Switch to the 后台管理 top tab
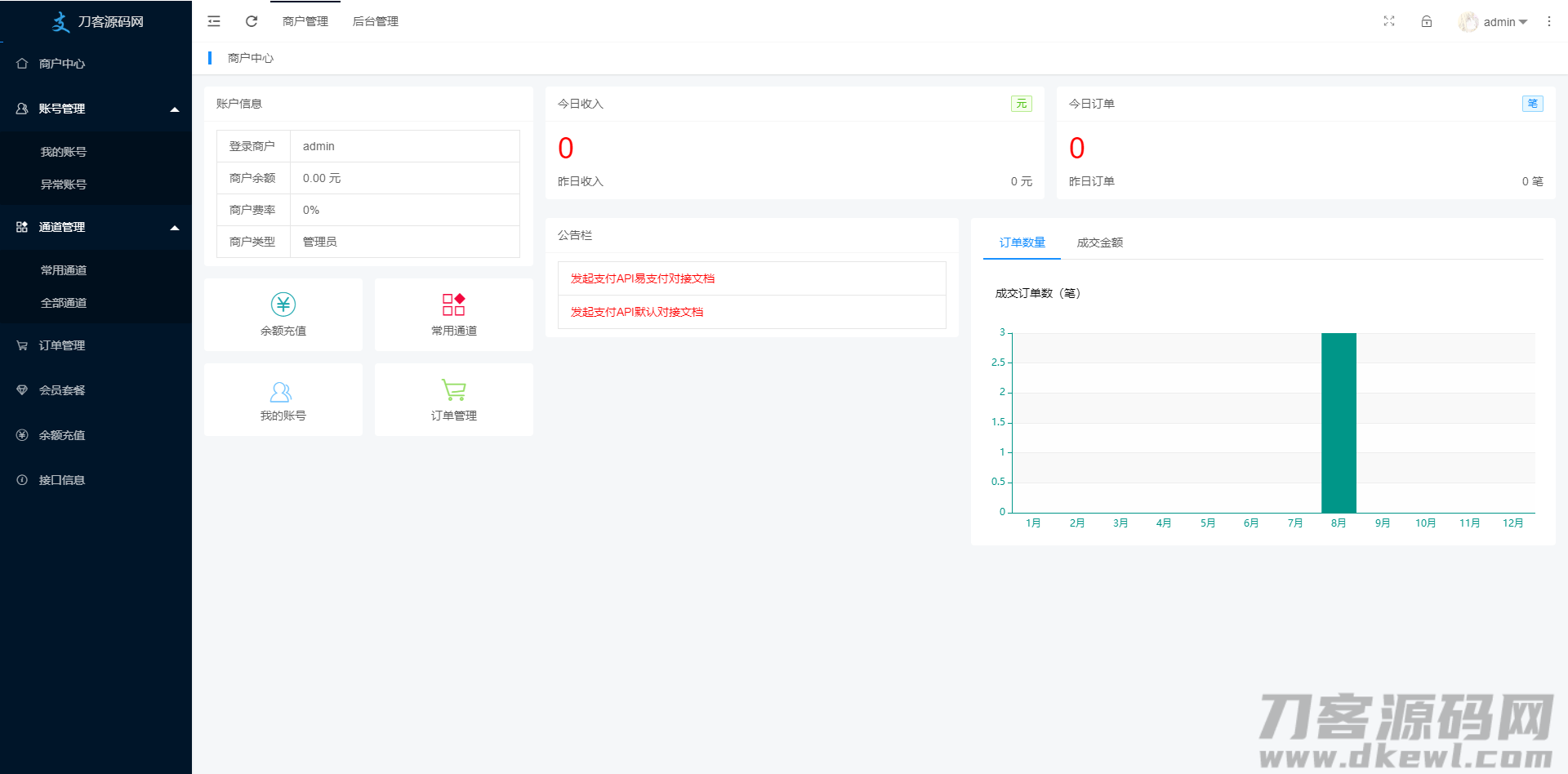The width and height of the screenshot is (1568, 774). (375, 21)
